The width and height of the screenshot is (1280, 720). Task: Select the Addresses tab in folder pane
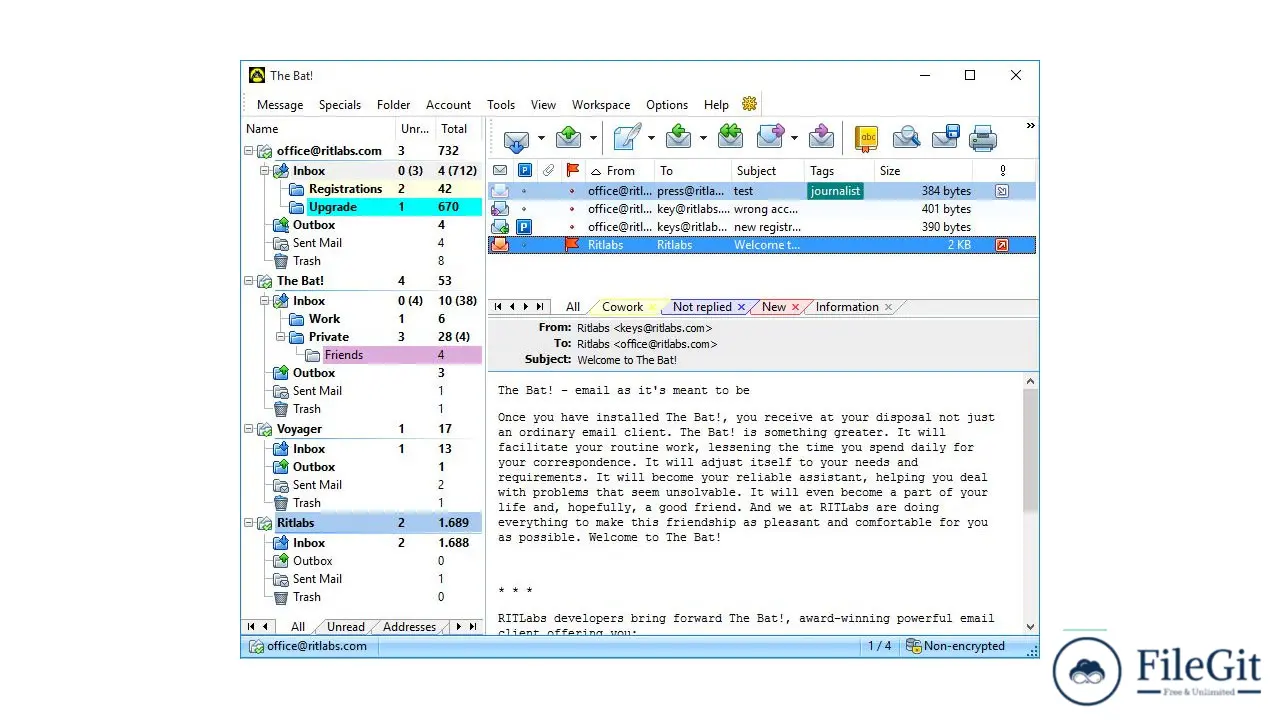pyautogui.click(x=410, y=627)
